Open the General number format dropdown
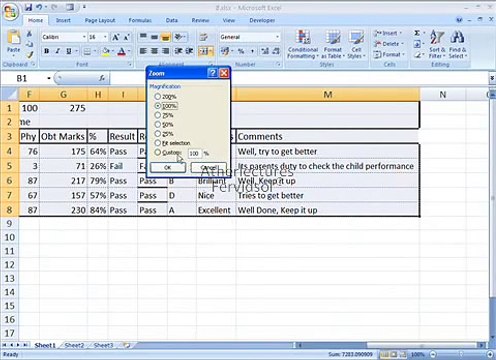This screenshot has height=360, width=496. [277, 37]
